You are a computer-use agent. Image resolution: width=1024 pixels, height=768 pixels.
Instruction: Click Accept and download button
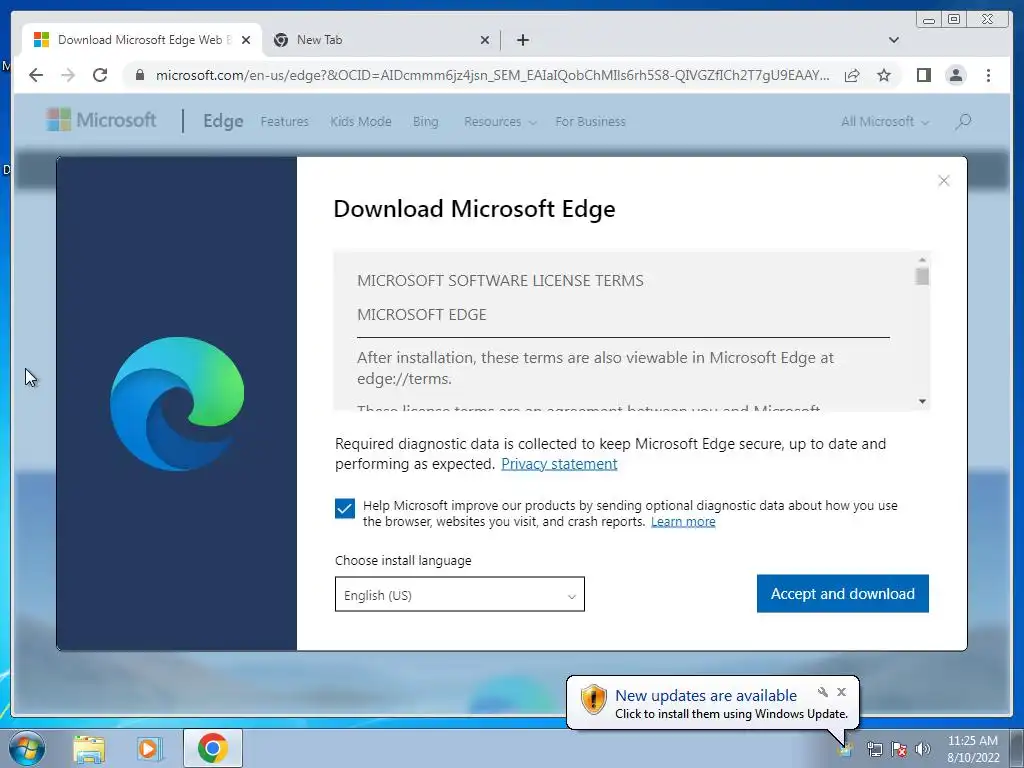pos(842,594)
